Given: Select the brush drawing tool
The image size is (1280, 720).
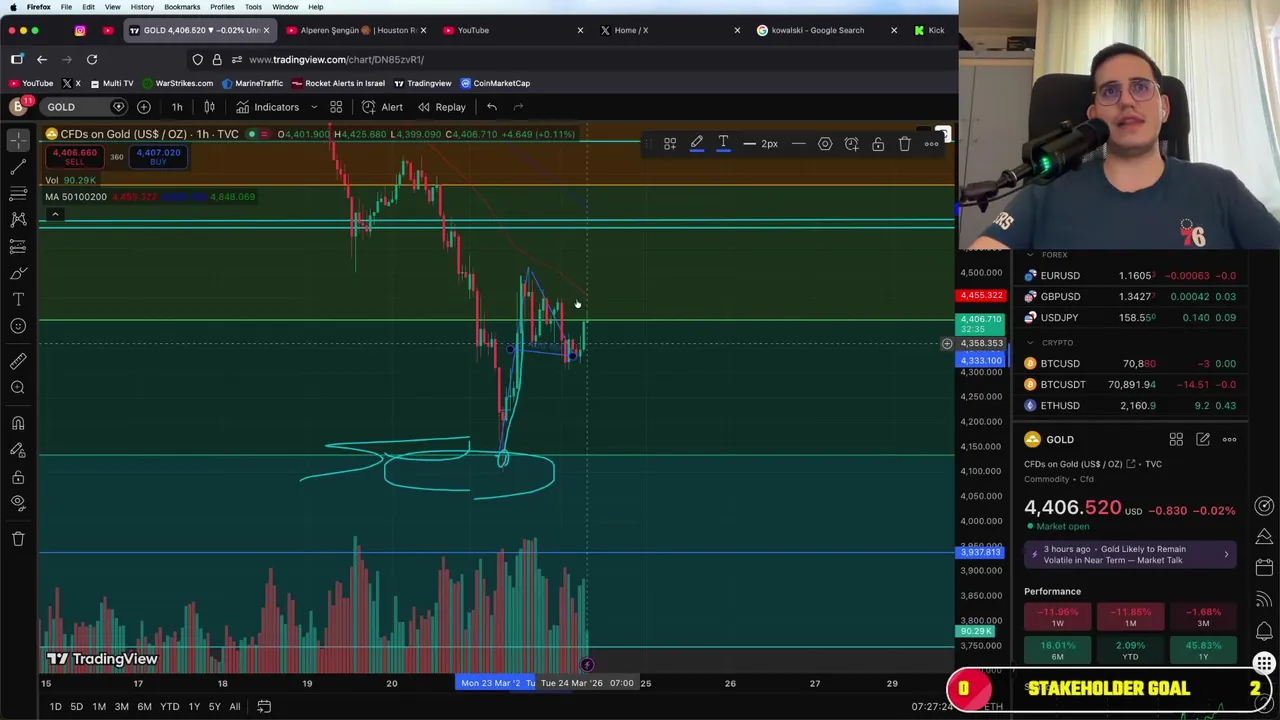Looking at the screenshot, I should (18, 272).
